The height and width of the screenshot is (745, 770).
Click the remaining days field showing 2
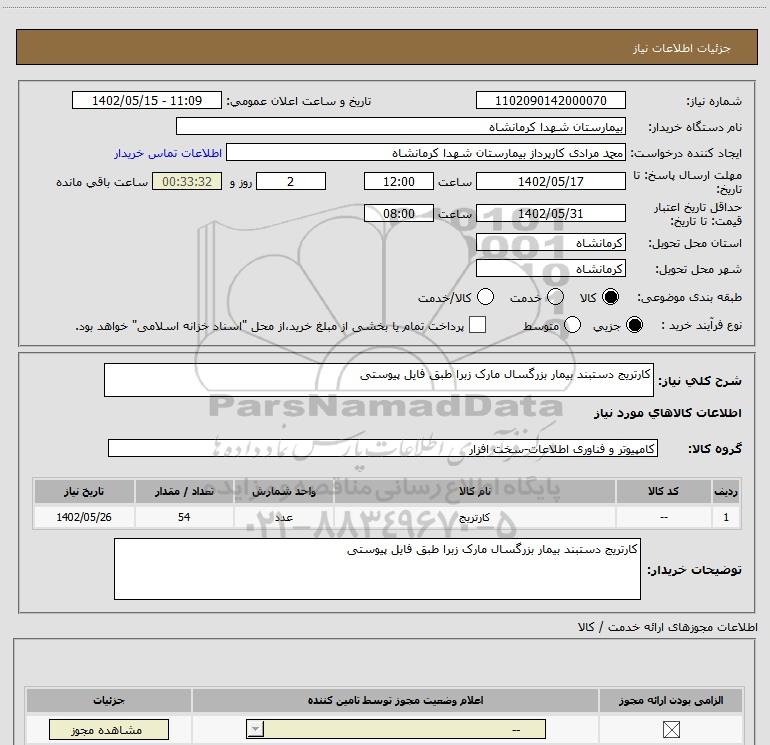click(x=291, y=182)
